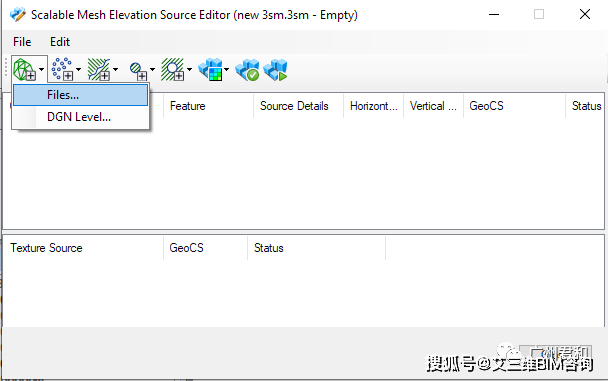The width and height of the screenshot is (608, 381).
Task: Click the add hatched region source icon
Action: coord(173,69)
